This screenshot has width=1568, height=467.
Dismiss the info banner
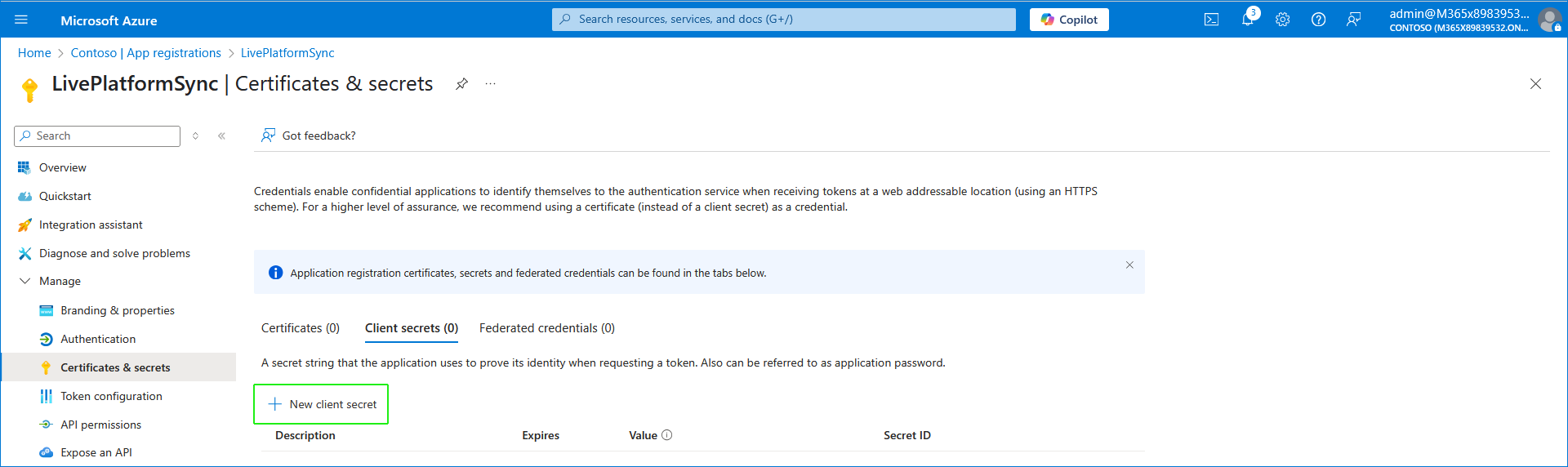[x=1129, y=265]
